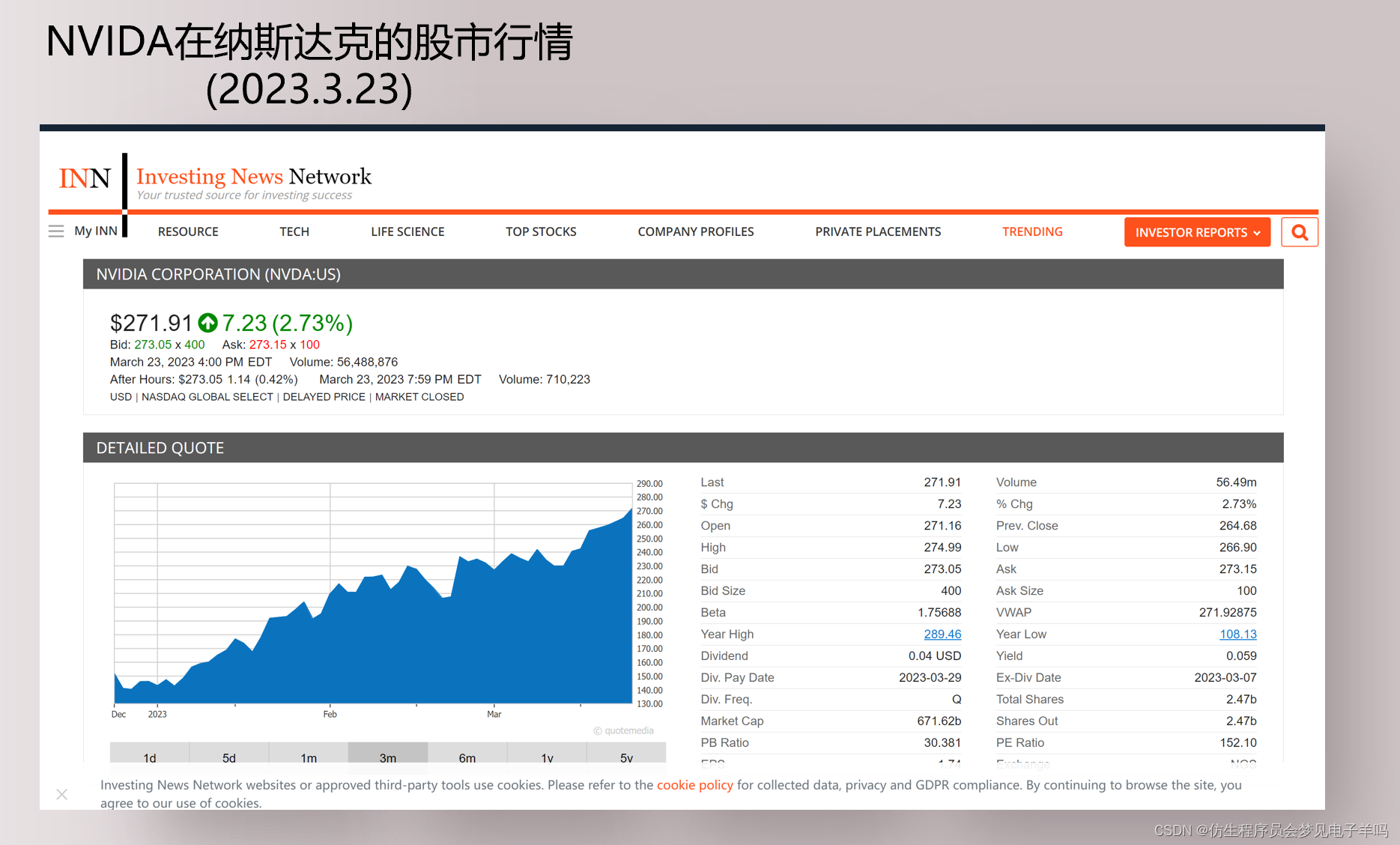Open the LIFE SCIENCE menu
The image size is (1400, 845).
pos(407,231)
